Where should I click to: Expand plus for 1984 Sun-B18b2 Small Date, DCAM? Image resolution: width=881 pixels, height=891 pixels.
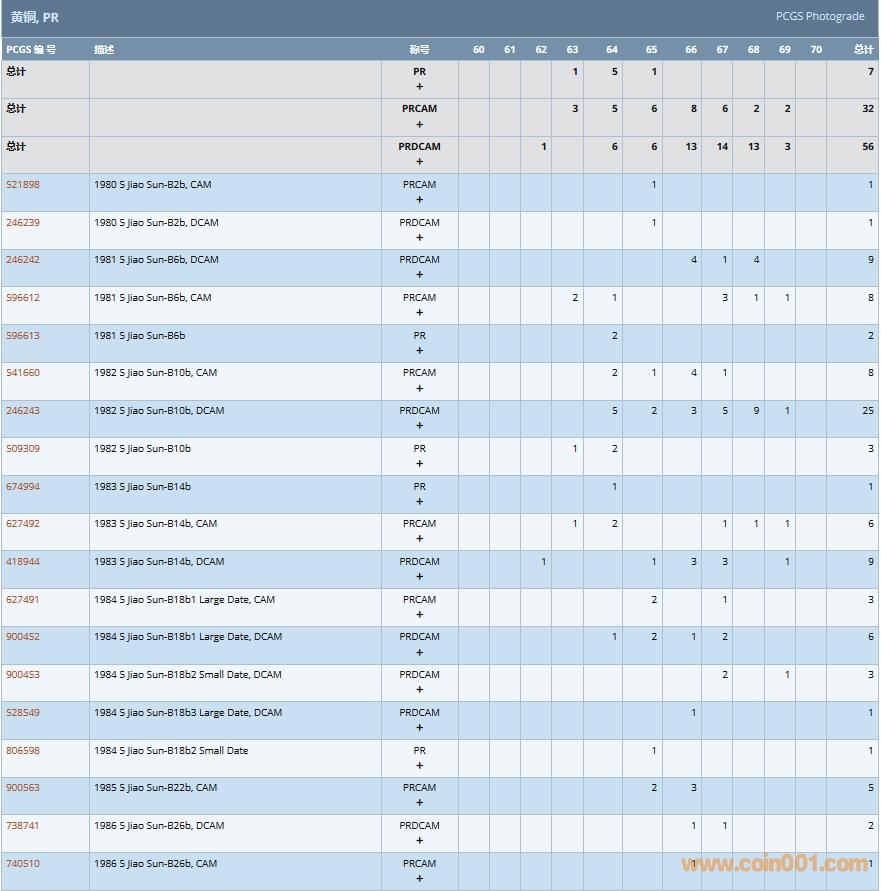click(419, 690)
